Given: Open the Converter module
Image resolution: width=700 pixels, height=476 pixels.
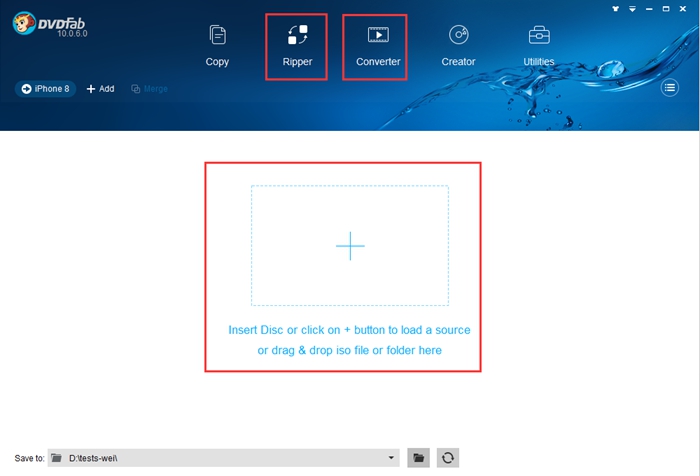Looking at the screenshot, I should [378, 46].
